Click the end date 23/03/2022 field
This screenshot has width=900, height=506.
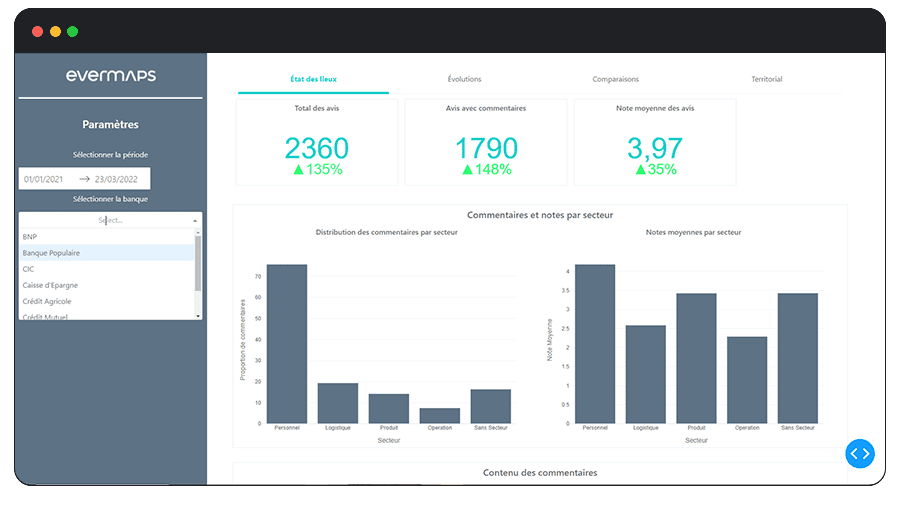tap(119, 179)
